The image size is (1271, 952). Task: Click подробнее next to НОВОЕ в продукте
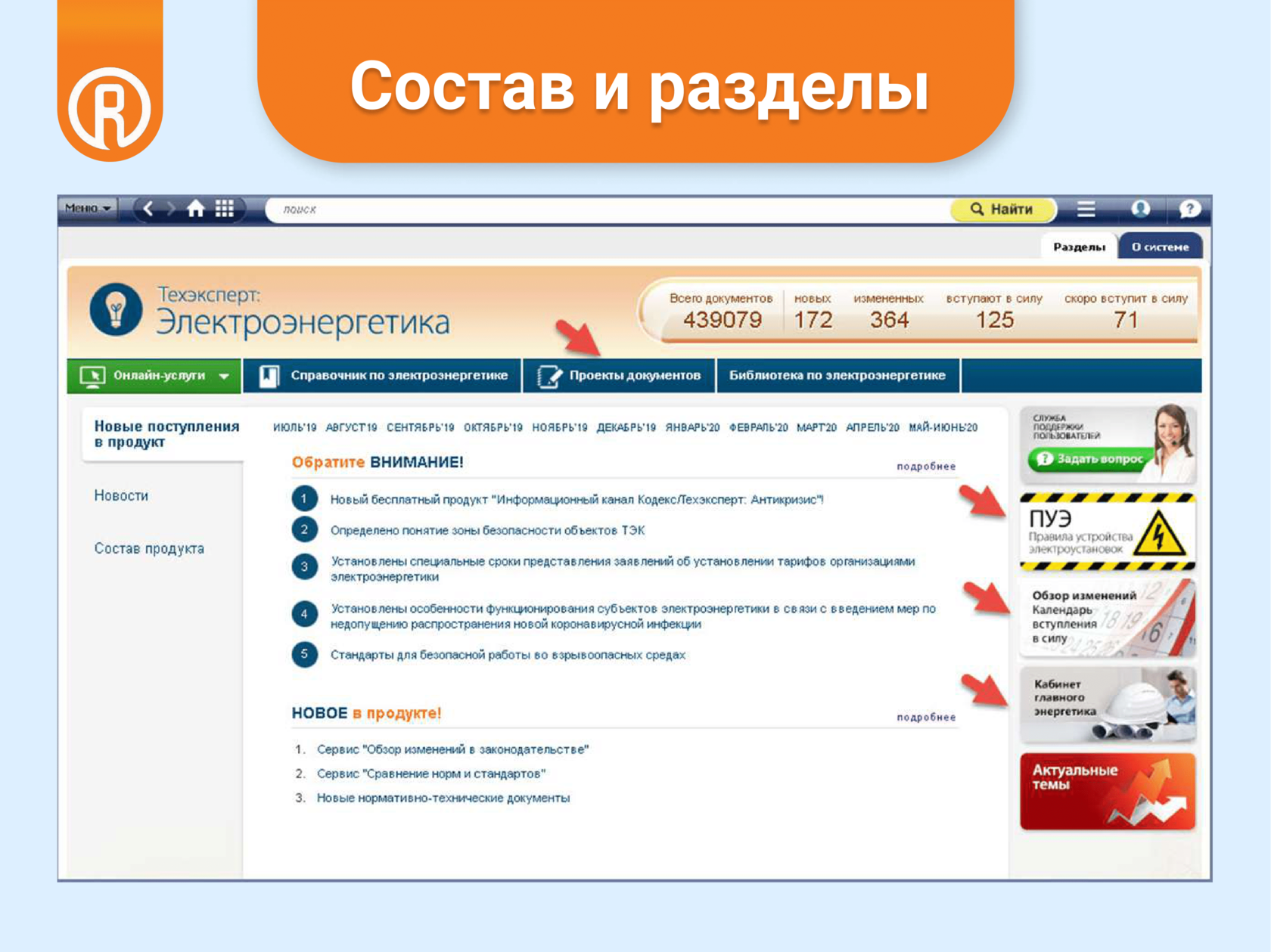click(x=926, y=718)
